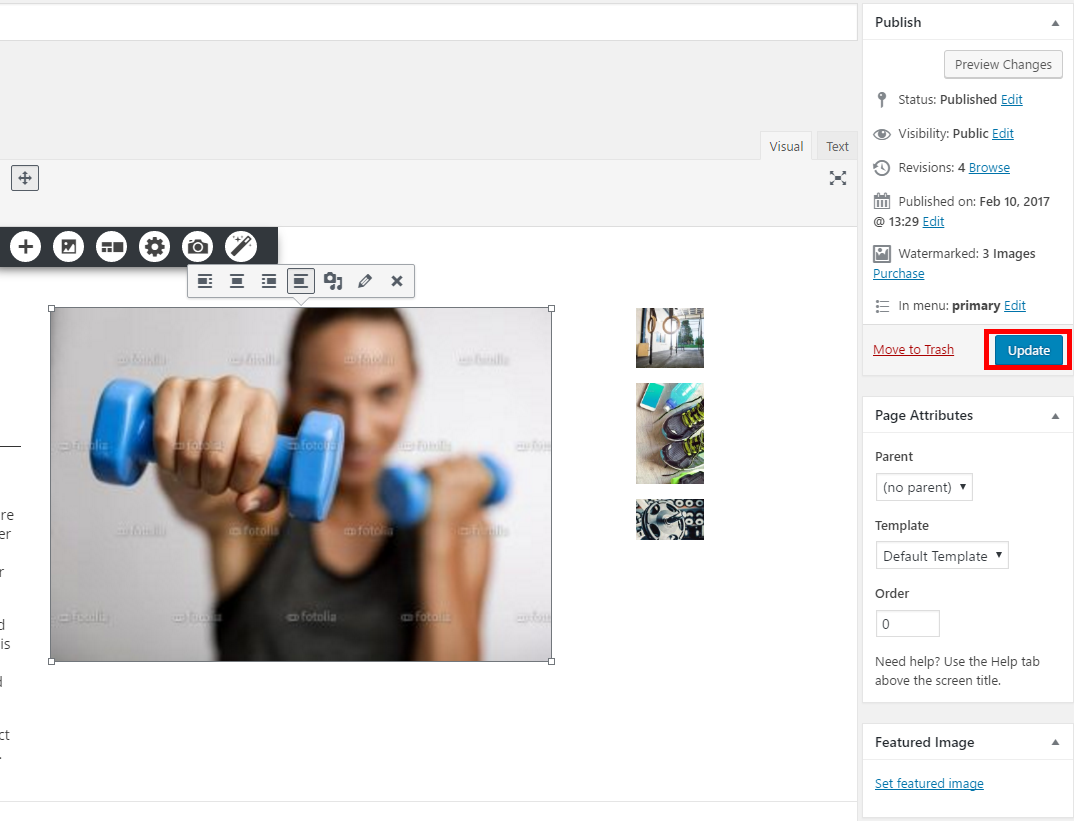
Task: Toggle distraction-free writing mode
Action: click(838, 178)
